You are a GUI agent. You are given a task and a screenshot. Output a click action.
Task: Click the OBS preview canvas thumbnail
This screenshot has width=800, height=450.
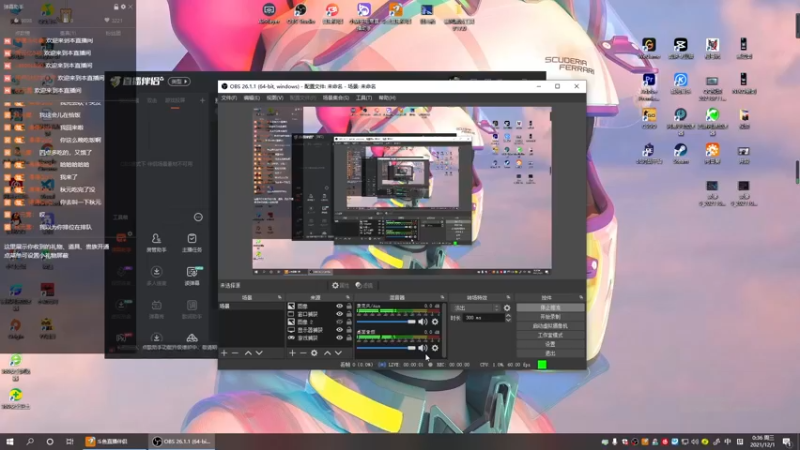(402, 191)
